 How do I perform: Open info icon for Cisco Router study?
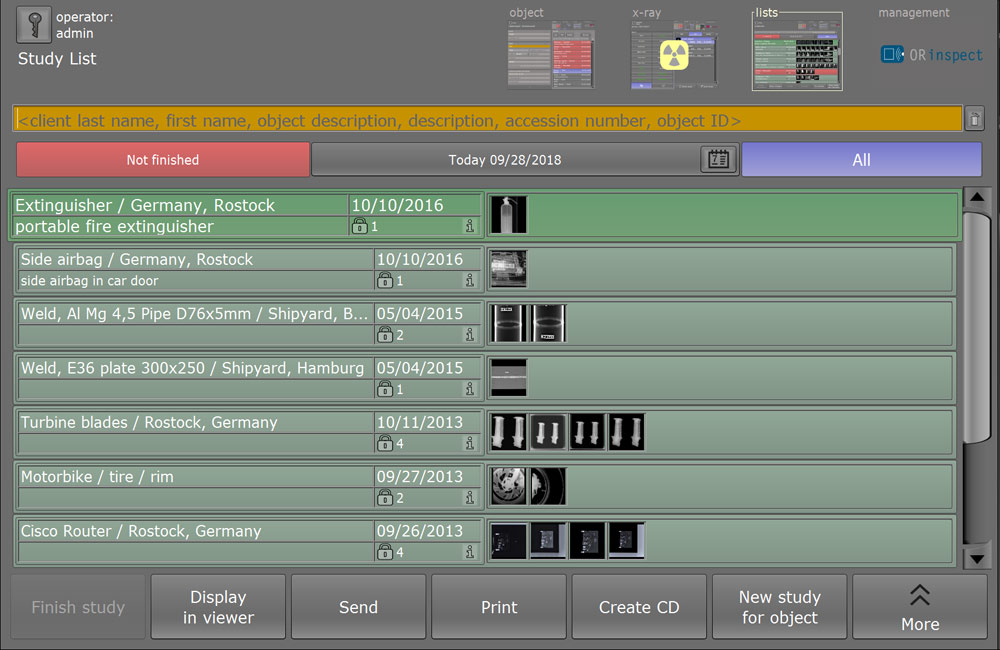coord(470,551)
